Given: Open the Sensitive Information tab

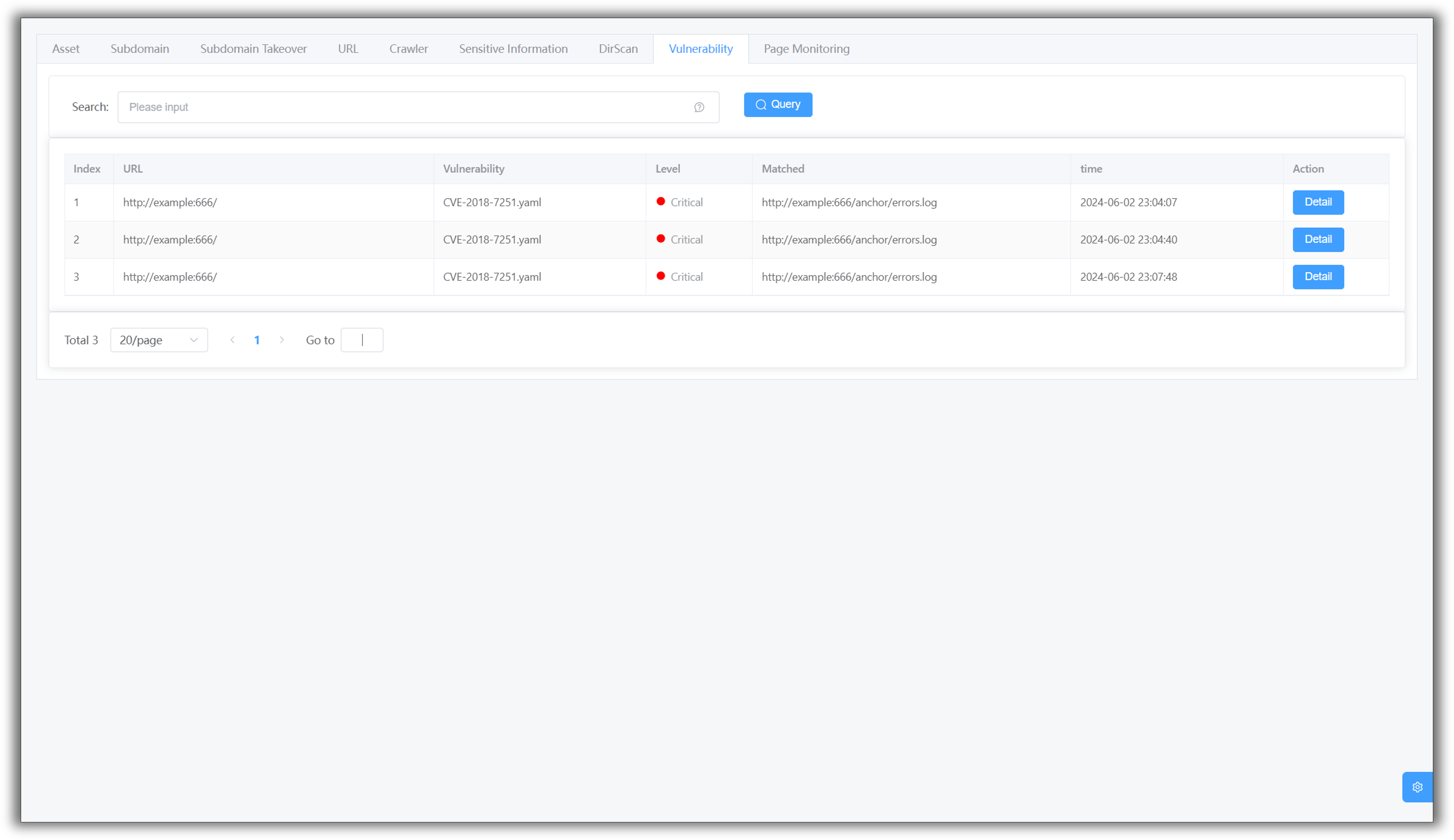Looking at the screenshot, I should coord(513,49).
